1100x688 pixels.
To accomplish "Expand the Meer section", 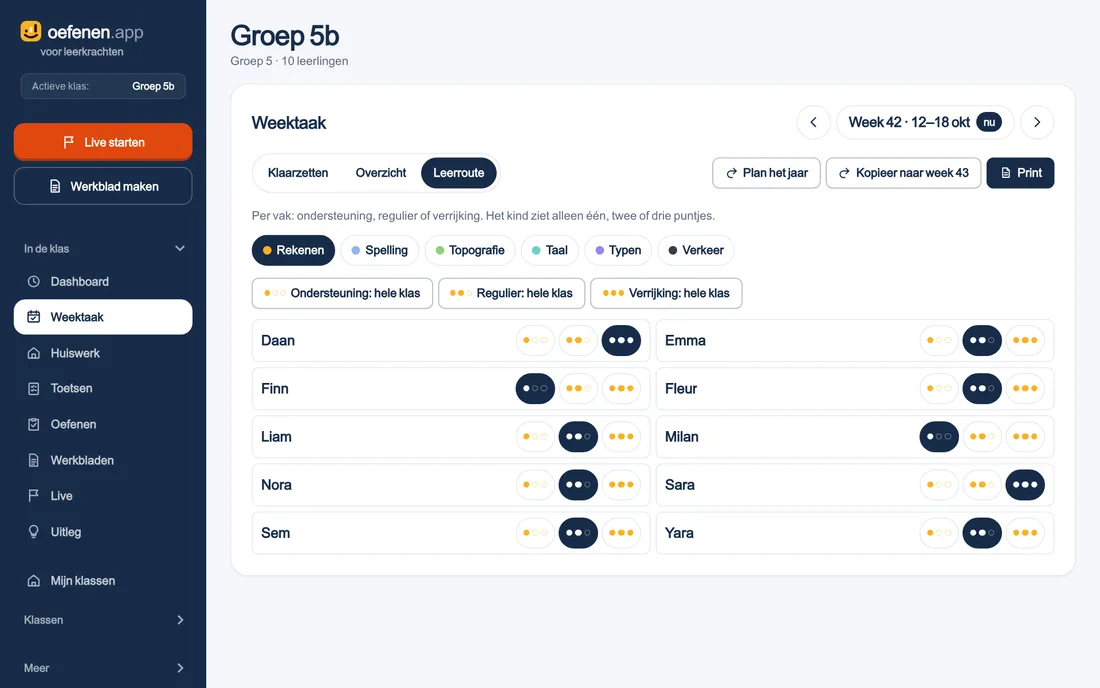I will [x=180, y=668].
